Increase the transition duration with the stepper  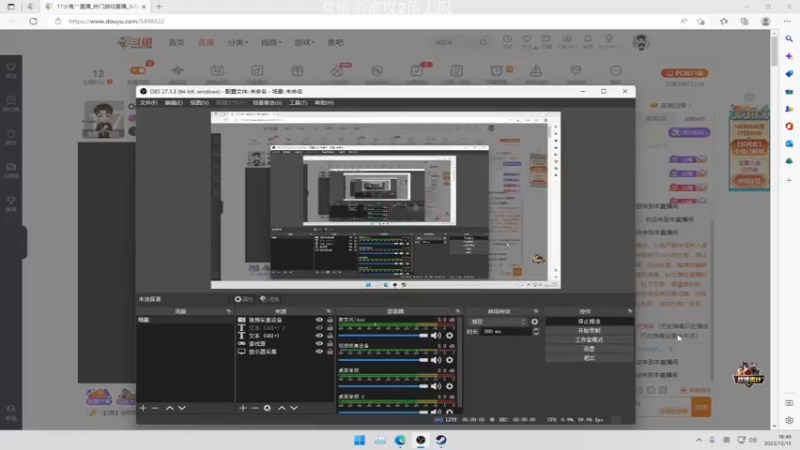pyautogui.click(x=536, y=330)
